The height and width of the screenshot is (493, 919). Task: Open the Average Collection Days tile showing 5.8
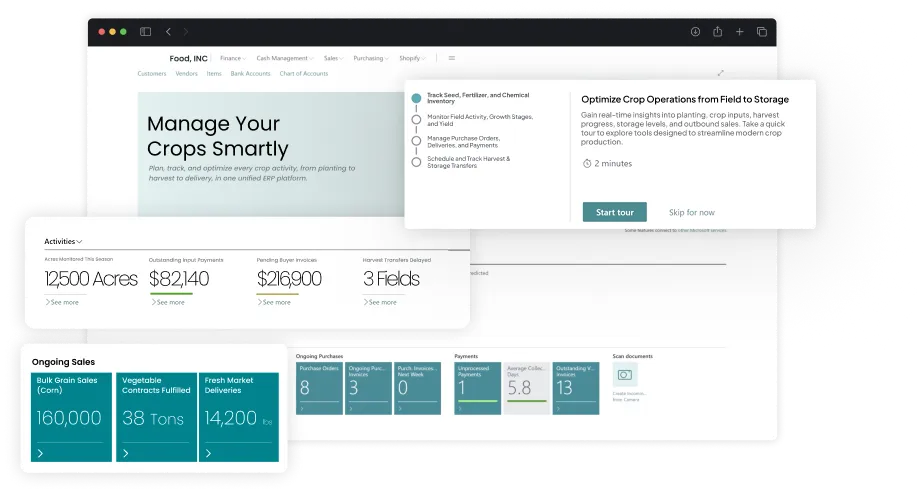coord(527,389)
